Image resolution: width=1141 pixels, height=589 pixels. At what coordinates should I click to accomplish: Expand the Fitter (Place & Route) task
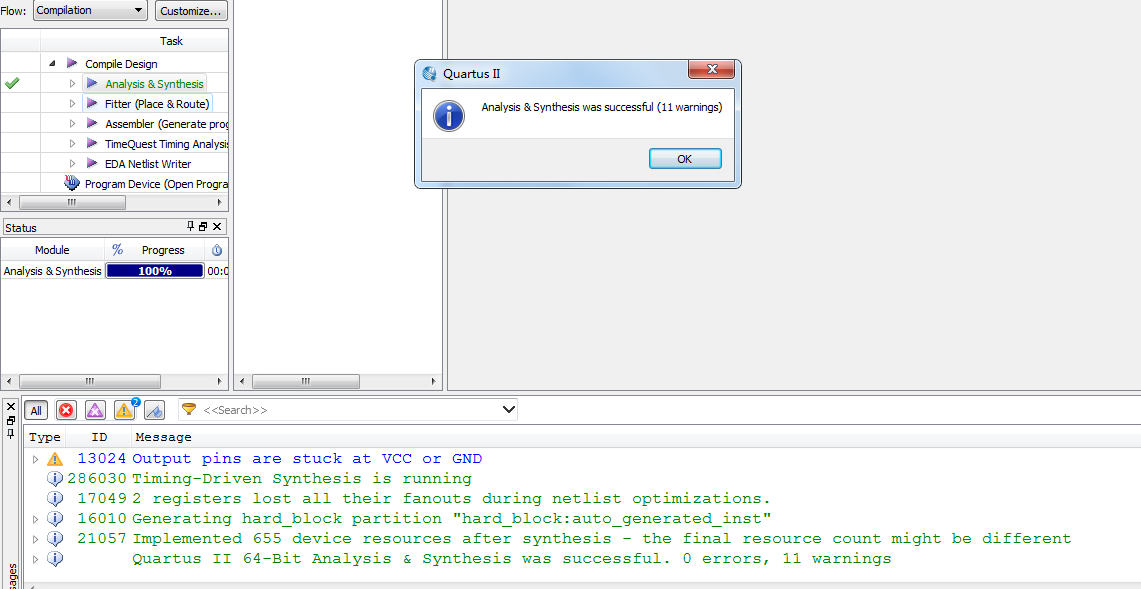pyautogui.click(x=72, y=104)
